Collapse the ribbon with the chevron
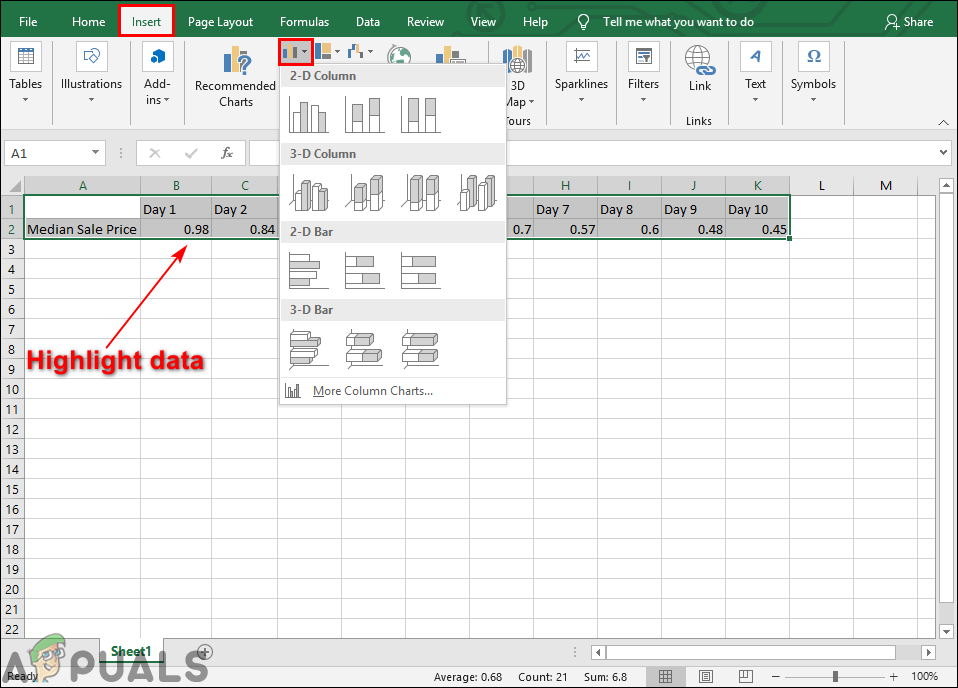The width and height of the screenshot is (958, 688). (x=943, y=123)
